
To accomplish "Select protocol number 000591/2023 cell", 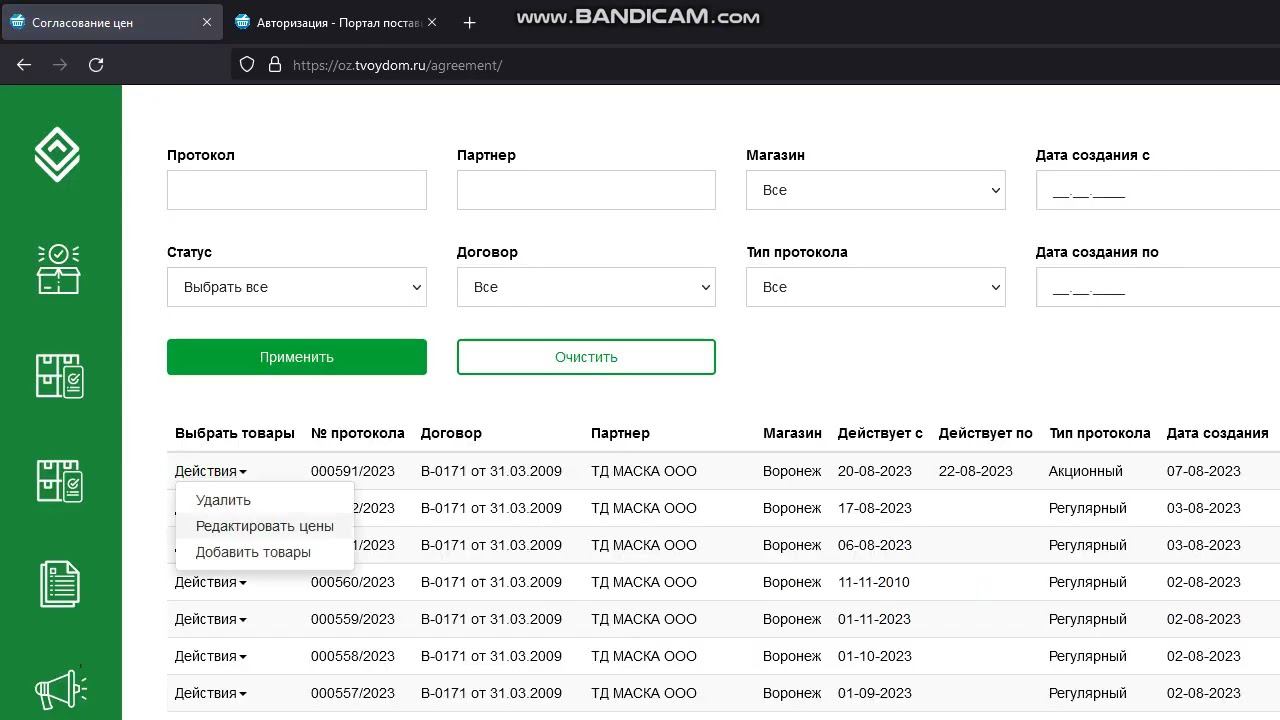I will [x=353, y=471].
